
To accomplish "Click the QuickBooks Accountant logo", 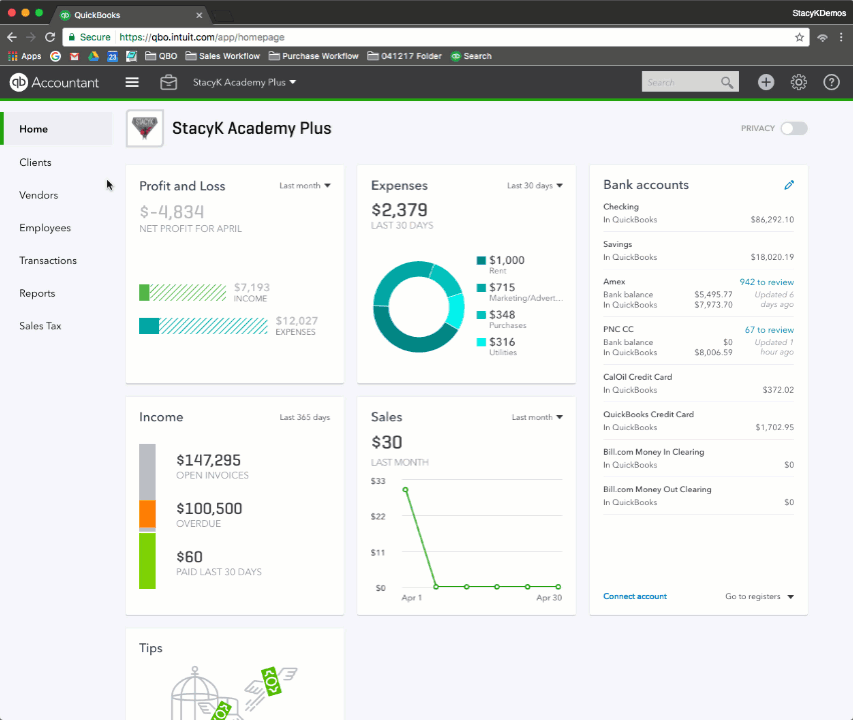I will point(54,82).
